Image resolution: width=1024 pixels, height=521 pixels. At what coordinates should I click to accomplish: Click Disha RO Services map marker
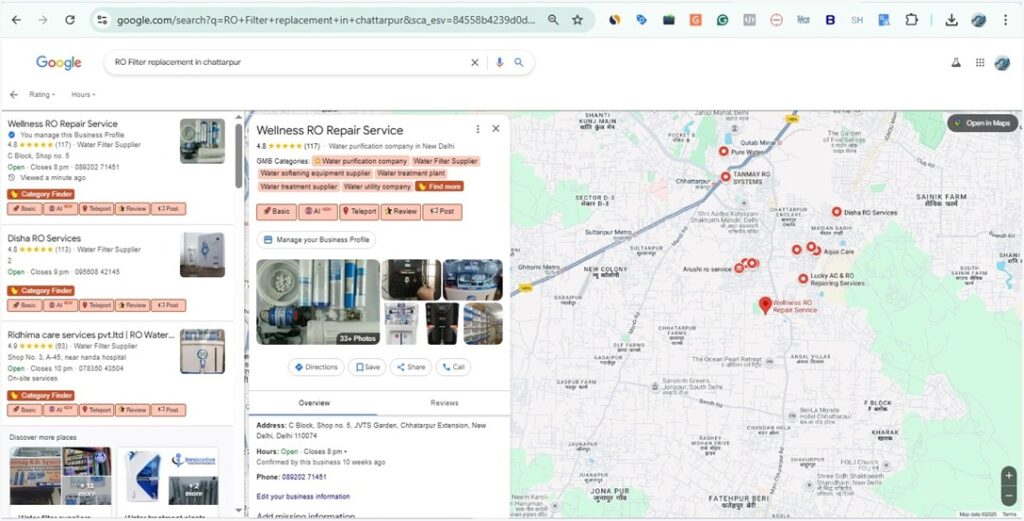point(837,212)
